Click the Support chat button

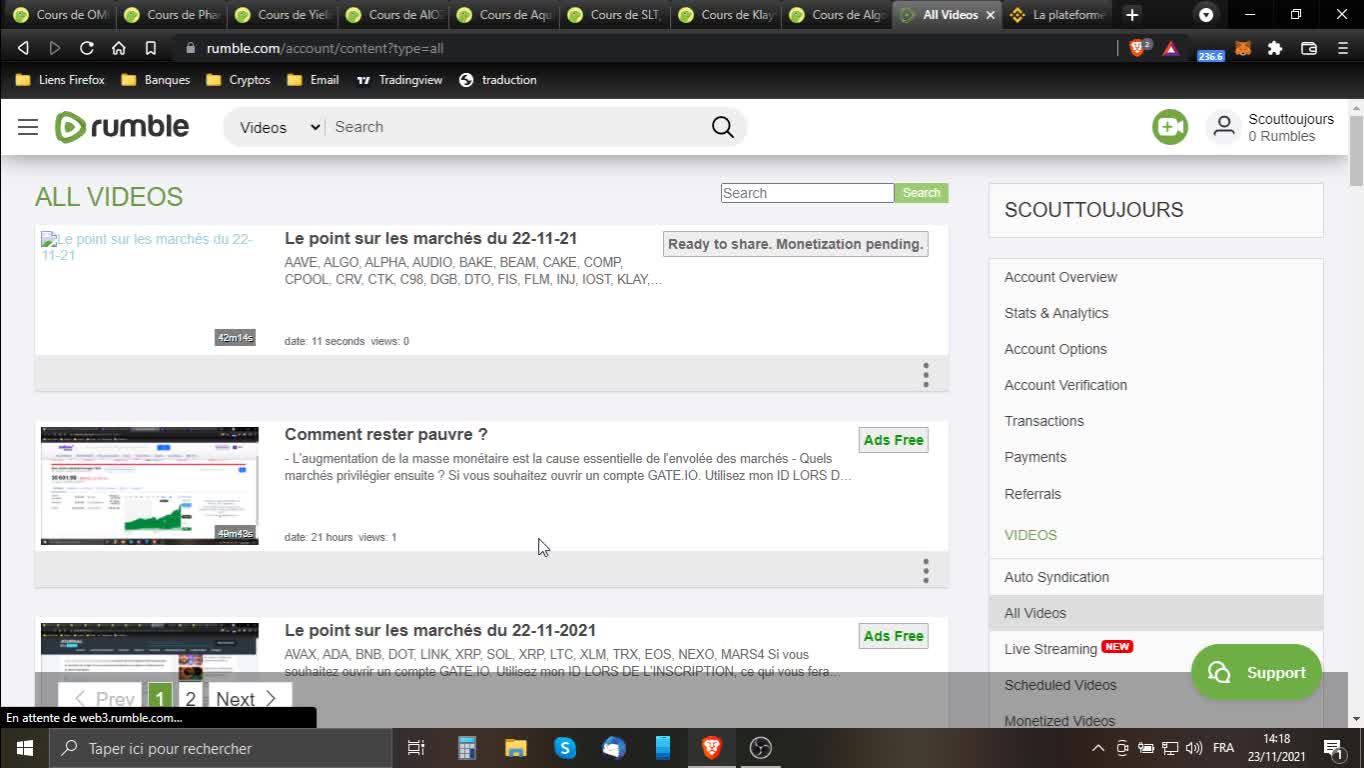click(1256, 672)
